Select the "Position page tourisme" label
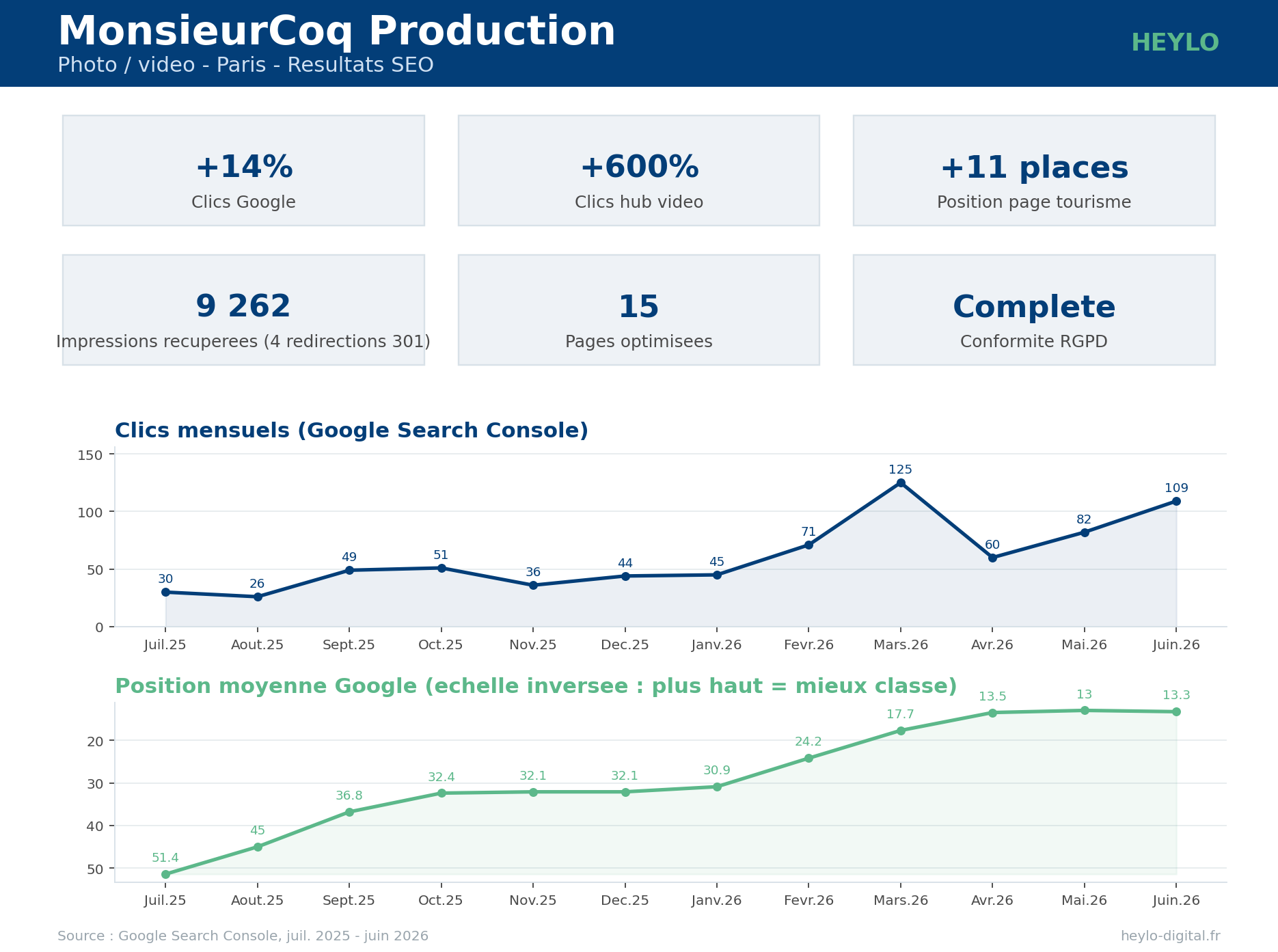 click(x=1034, y=202)
